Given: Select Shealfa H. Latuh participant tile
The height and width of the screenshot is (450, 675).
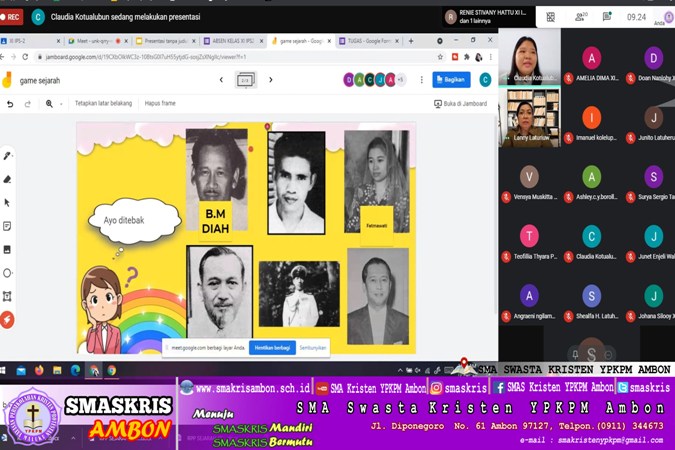Looking at the screenshot, I should coord(592,301).
